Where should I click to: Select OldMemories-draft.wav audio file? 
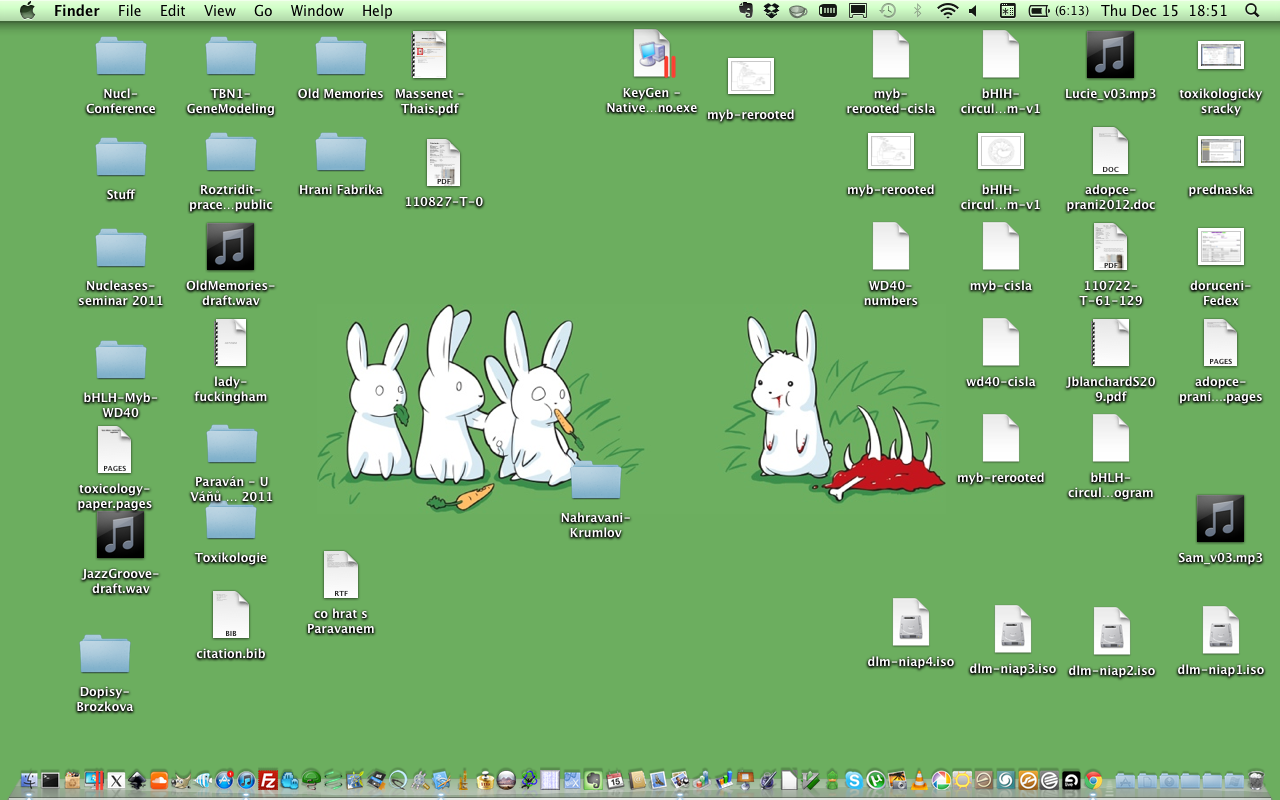(x=231, y=247)
